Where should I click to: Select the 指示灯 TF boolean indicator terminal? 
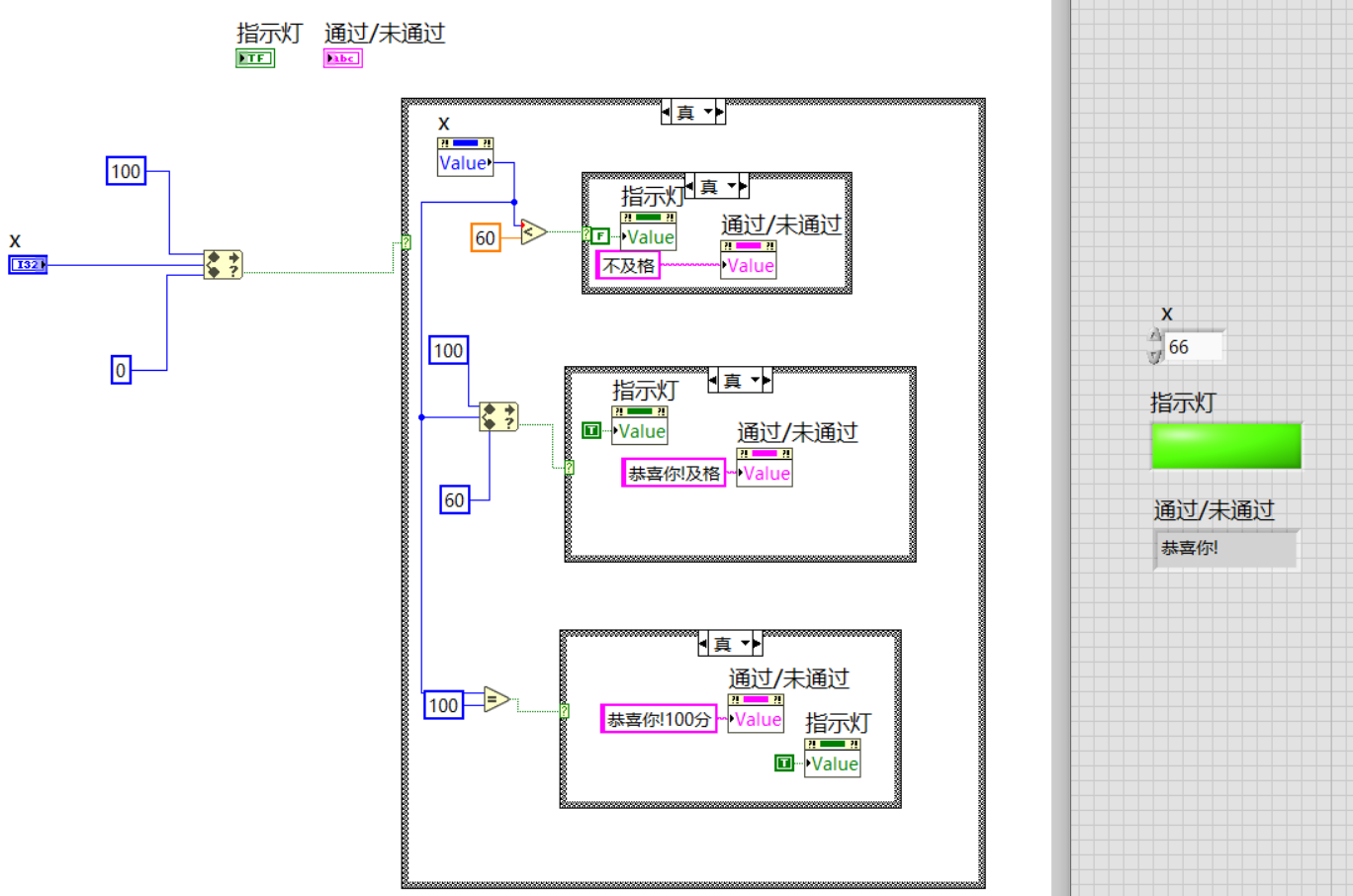[x=255, y=58]
